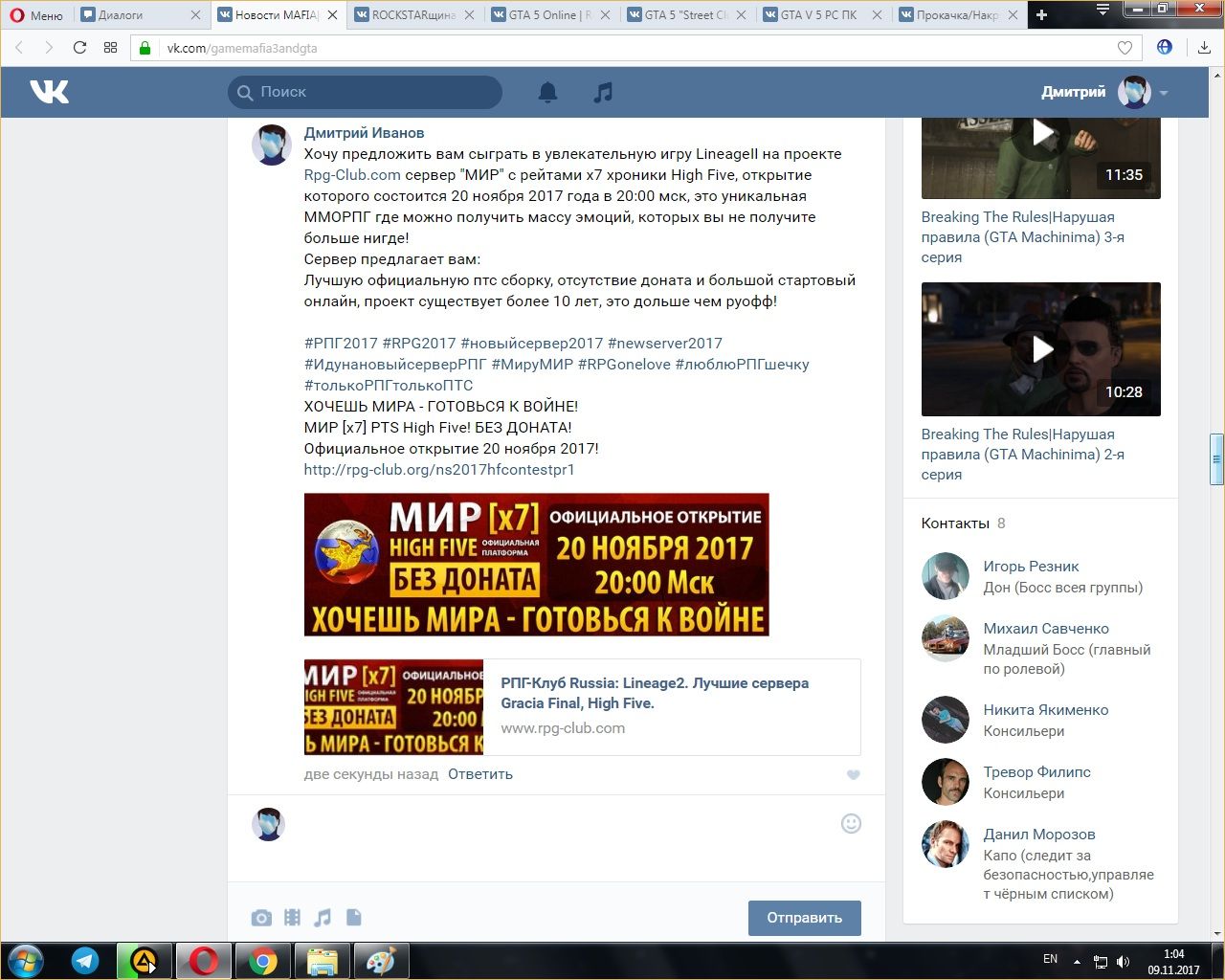
Task: Open the VPN globe icon
Action: click(1165, 47)
